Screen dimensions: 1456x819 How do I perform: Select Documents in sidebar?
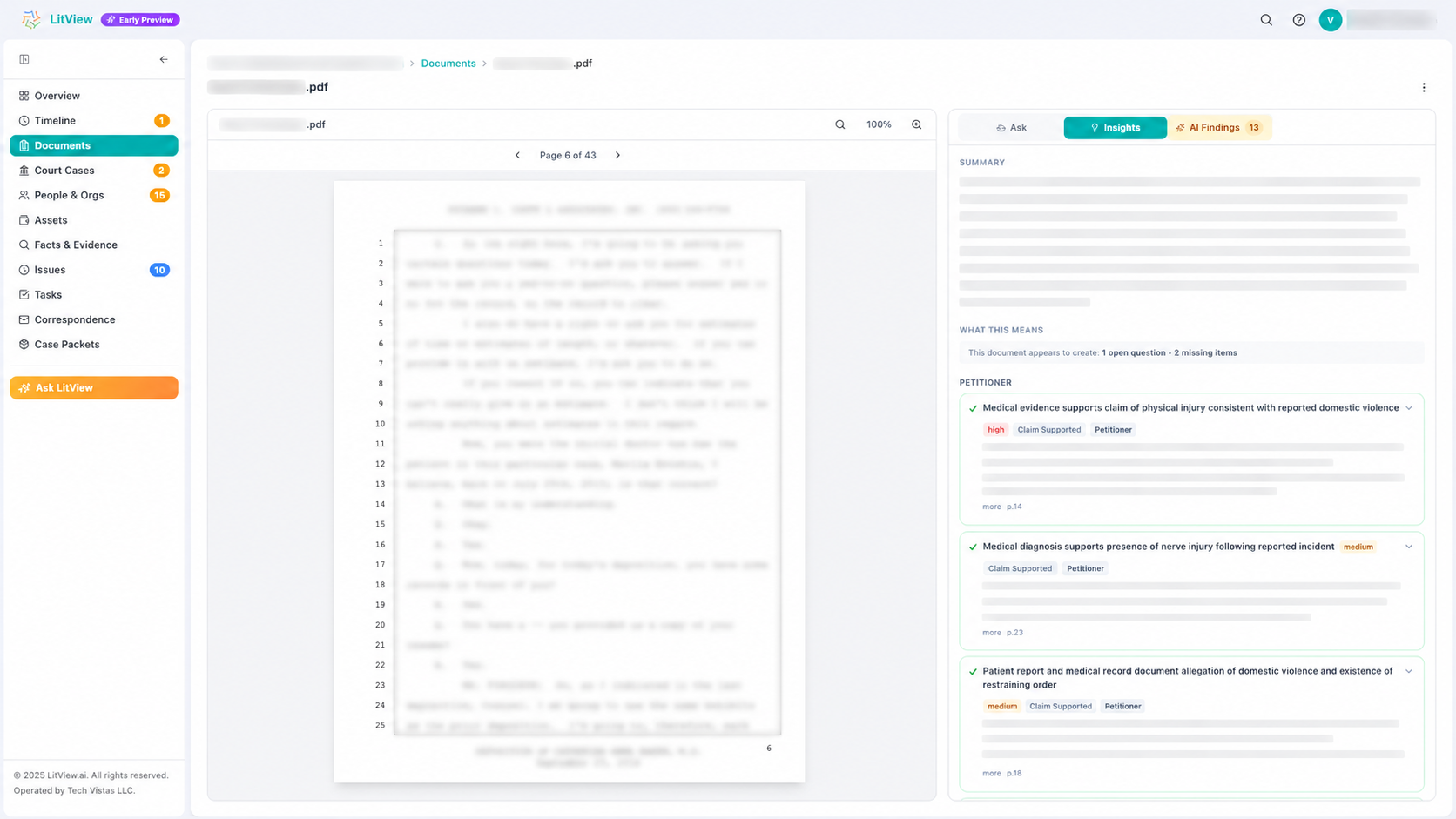click(94, 145)
